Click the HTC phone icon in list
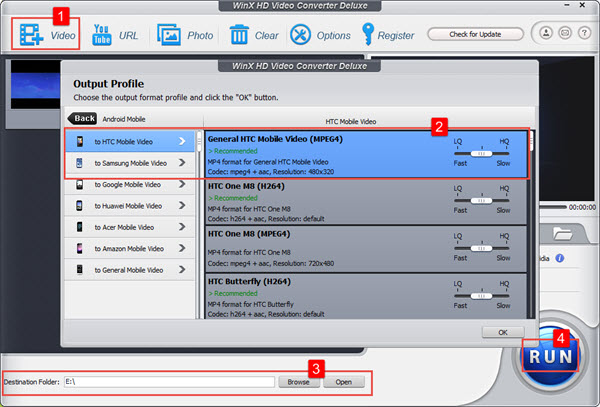 pyautogui.click(x=79, y=142)
